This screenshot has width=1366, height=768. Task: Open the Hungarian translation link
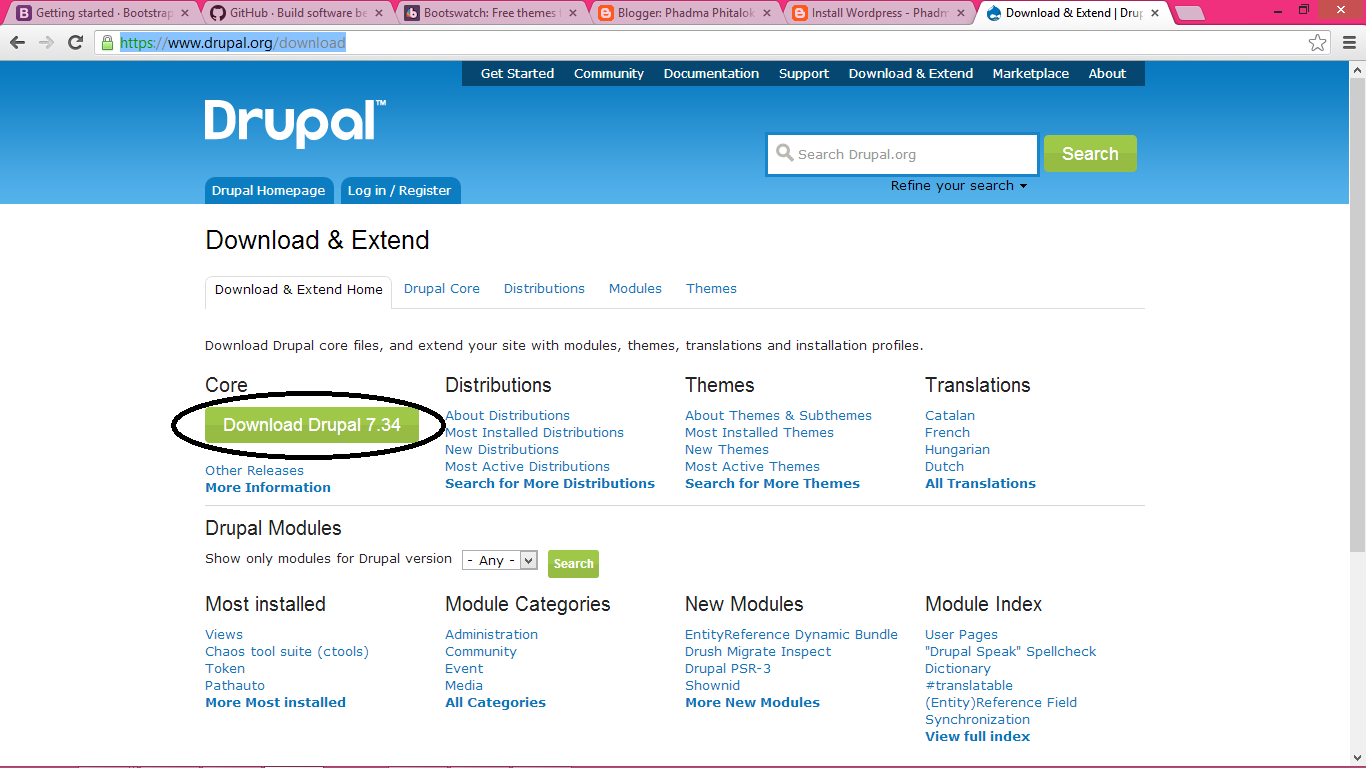coord(957,449)
